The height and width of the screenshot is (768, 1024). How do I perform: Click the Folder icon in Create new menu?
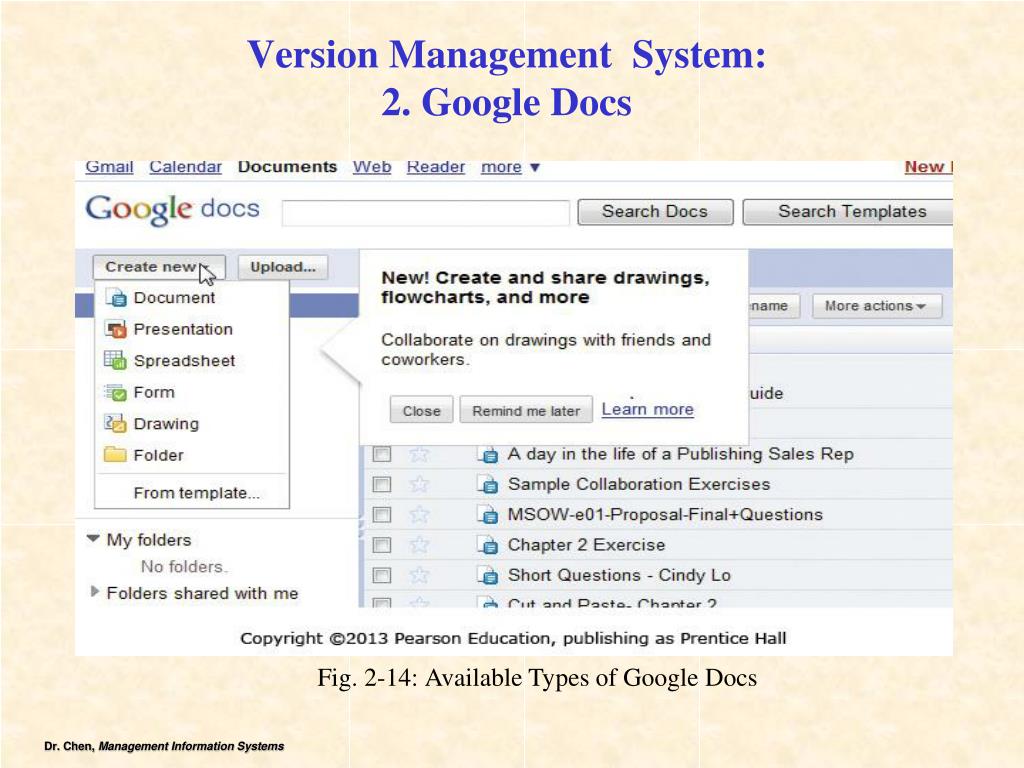[116, 455]
